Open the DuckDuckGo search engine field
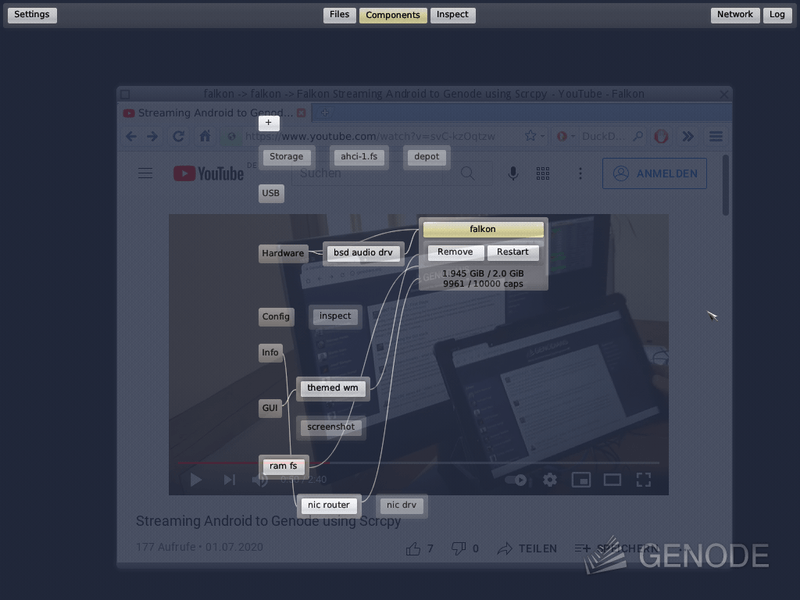The width and height of the screenshot is (800, 600). point(601,136)
